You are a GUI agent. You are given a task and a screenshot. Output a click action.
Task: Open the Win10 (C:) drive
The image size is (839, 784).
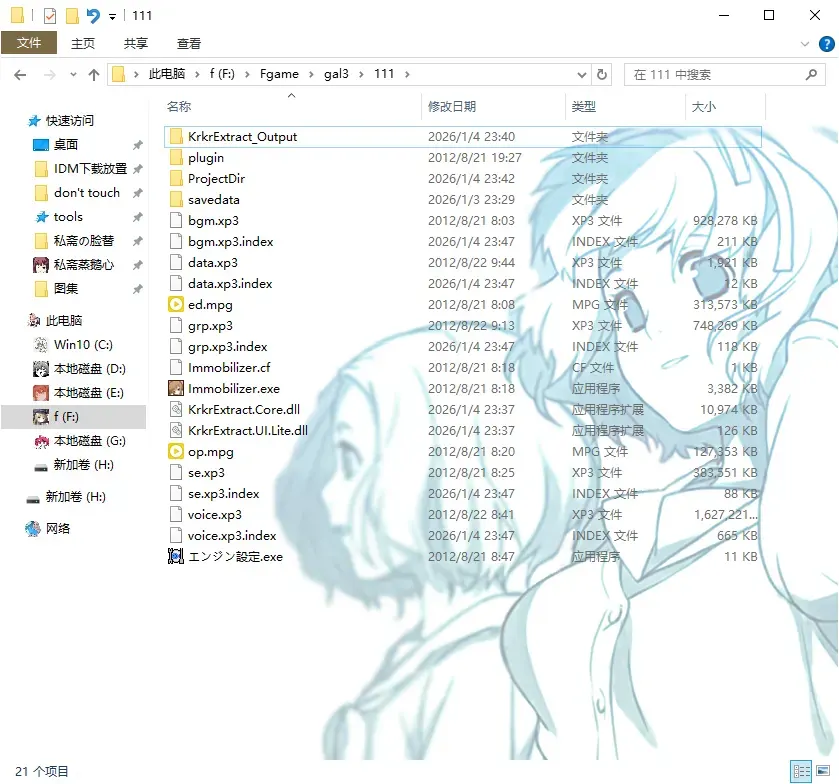[x=83, y=345]
